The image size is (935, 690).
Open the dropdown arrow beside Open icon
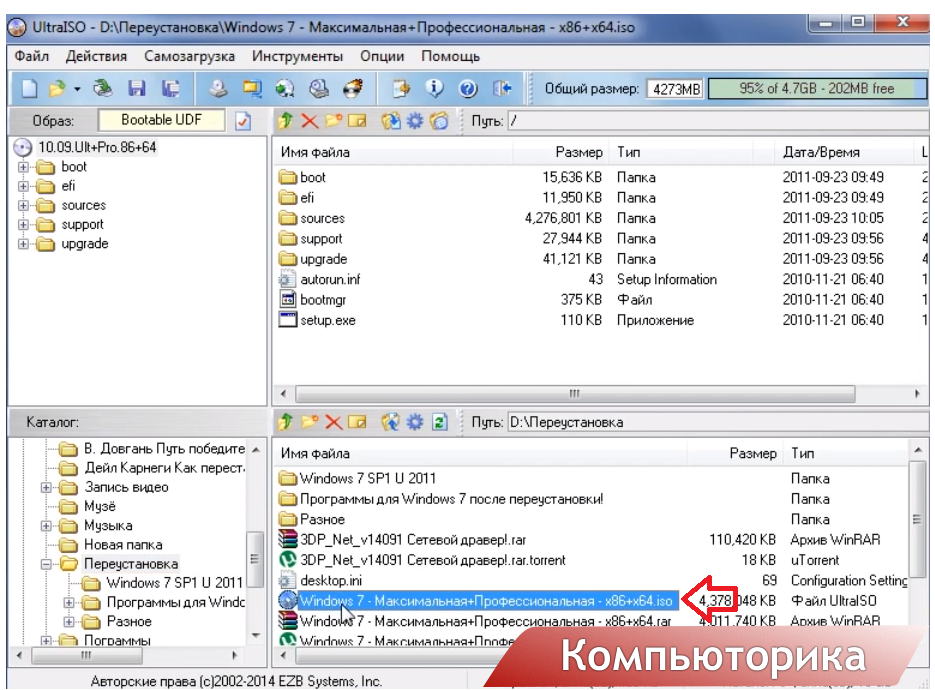pyautogui.click(x=77, y=89)
